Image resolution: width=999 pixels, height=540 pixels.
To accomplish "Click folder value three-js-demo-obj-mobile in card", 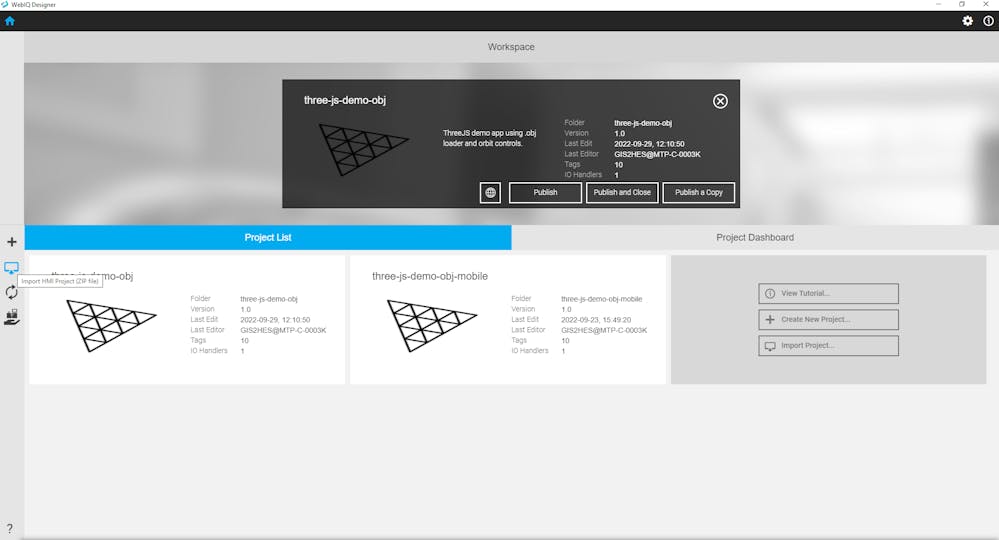I will coord(601,299).
